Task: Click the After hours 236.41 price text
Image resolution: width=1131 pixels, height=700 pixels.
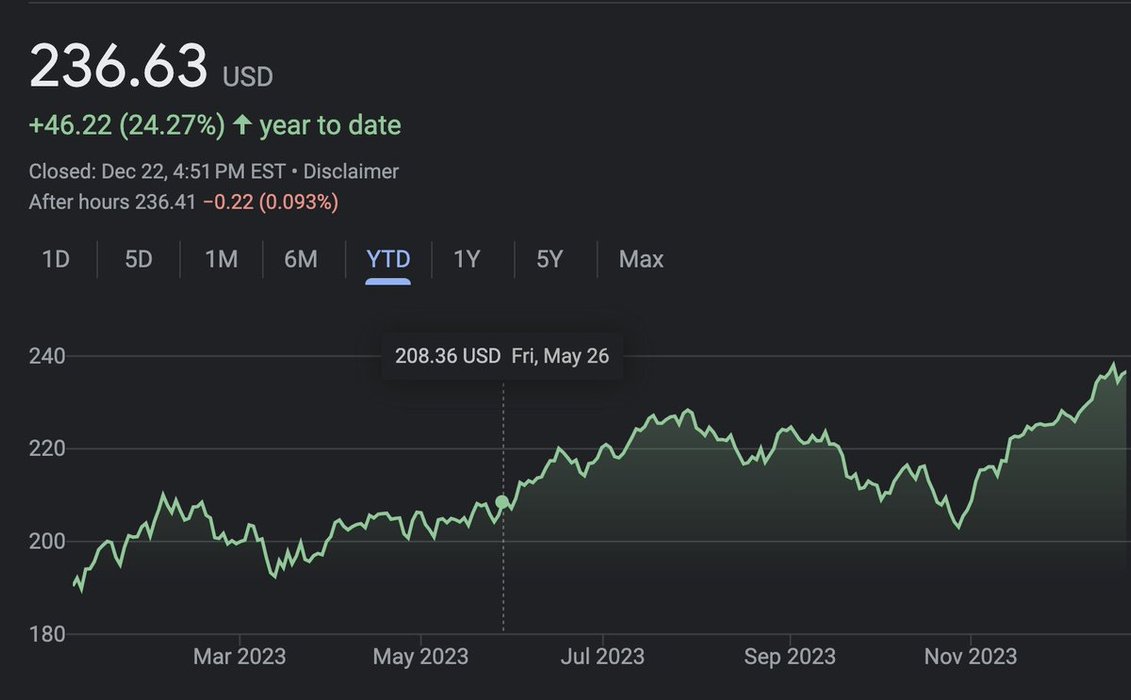Action: (112, 202)
